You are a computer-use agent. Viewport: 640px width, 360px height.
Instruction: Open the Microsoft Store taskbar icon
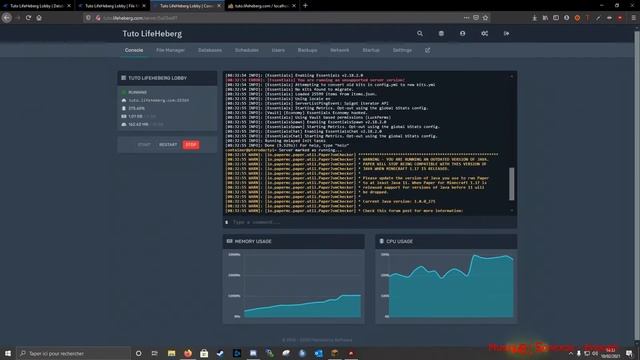pyautogui.click(x=204, y=353)
